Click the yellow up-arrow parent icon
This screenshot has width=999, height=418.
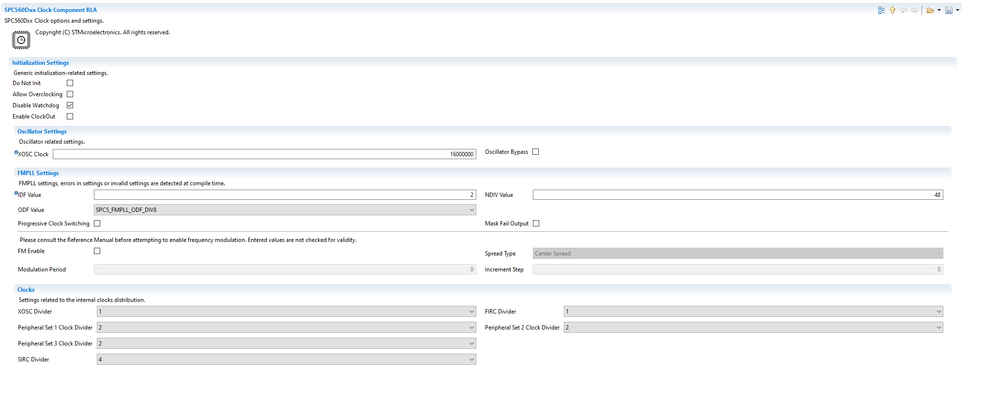[x=893, y=10]
